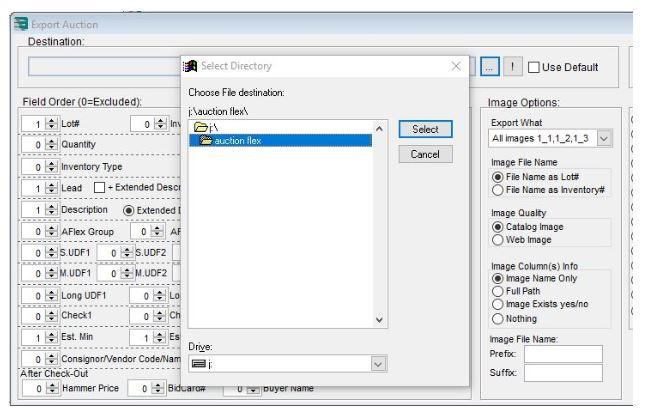Select Image Exists yes/no option
This screenshot has height=420, width=647.
click(x=498, y=304)
